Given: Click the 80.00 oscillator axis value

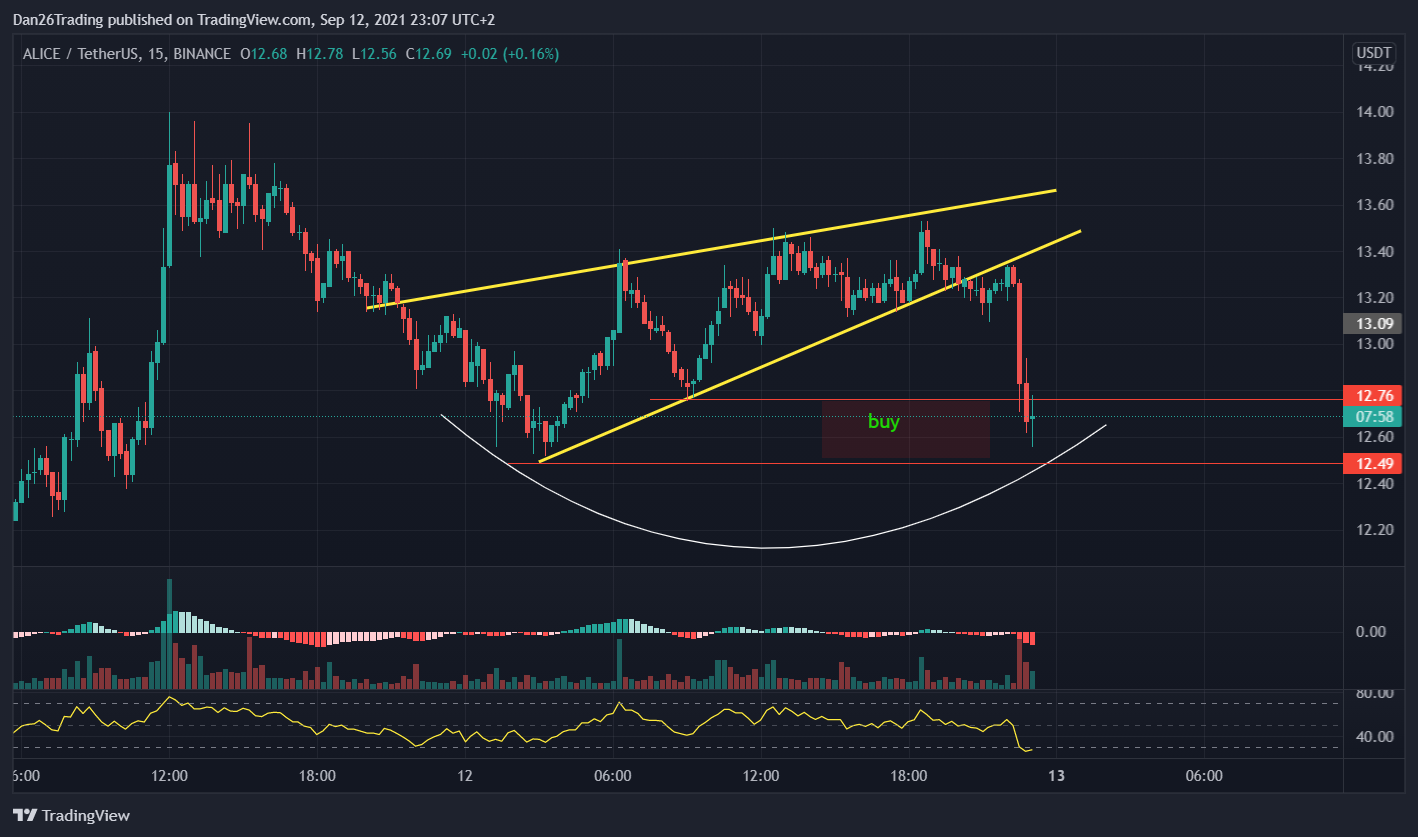Looking at the screenshot, I should click(1374, 693).
